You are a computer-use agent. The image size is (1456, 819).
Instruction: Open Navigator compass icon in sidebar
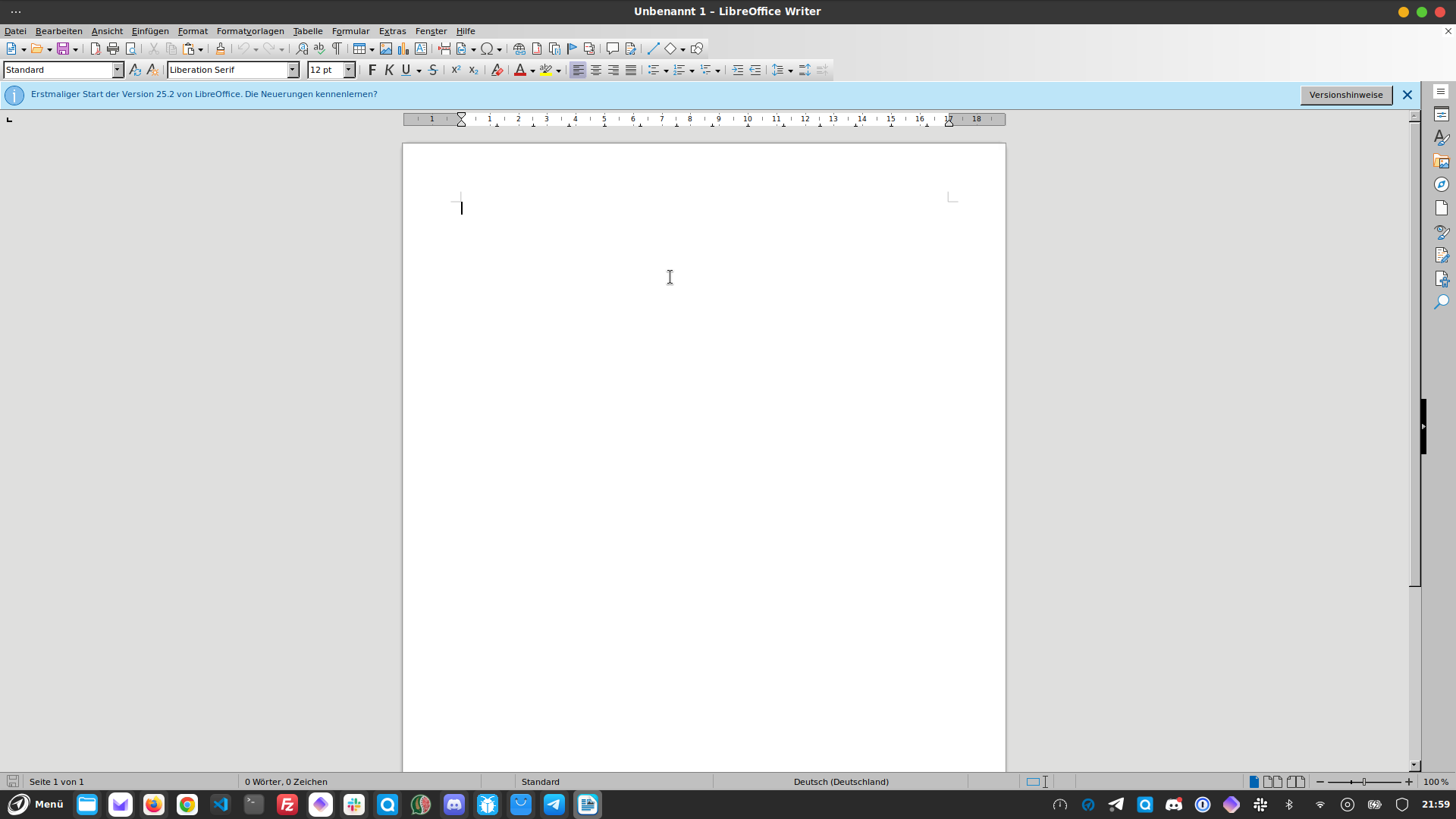1442,185
